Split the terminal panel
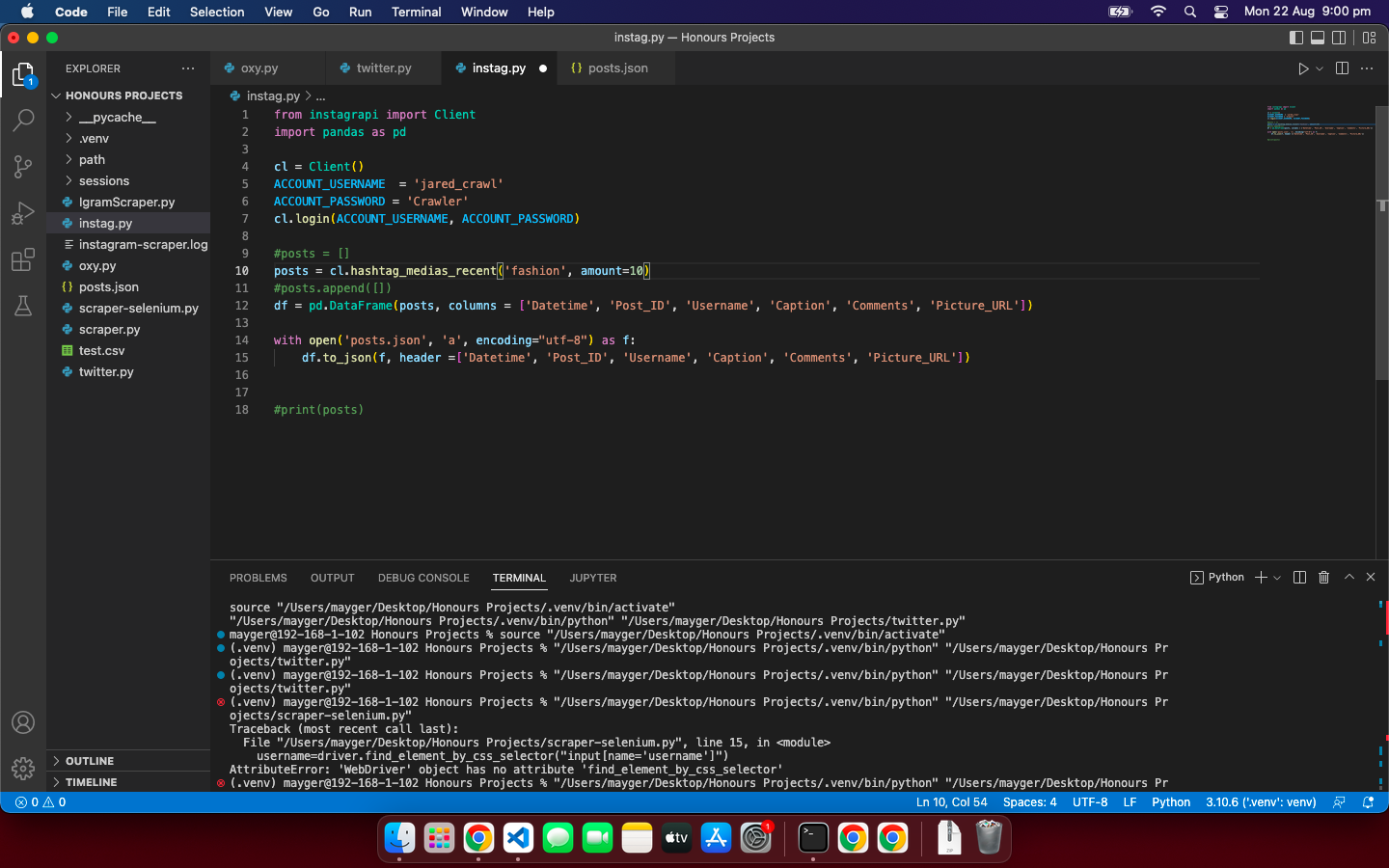This screenshot has width=1389, height=868. pyautogui.click(x=1299, y=578)
